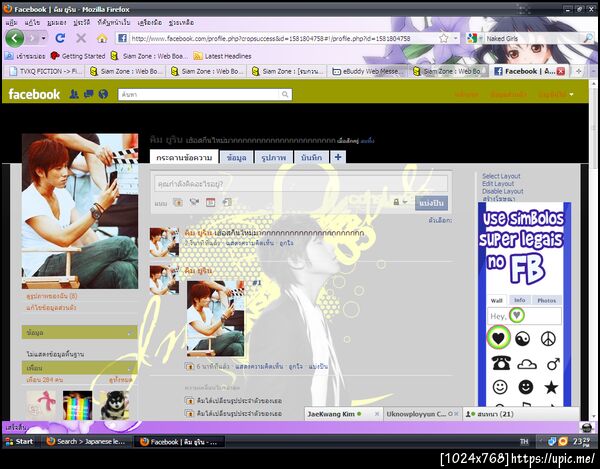
Task: Open the back/forward history dropdown arrow
Action: (x=43, y=38)
